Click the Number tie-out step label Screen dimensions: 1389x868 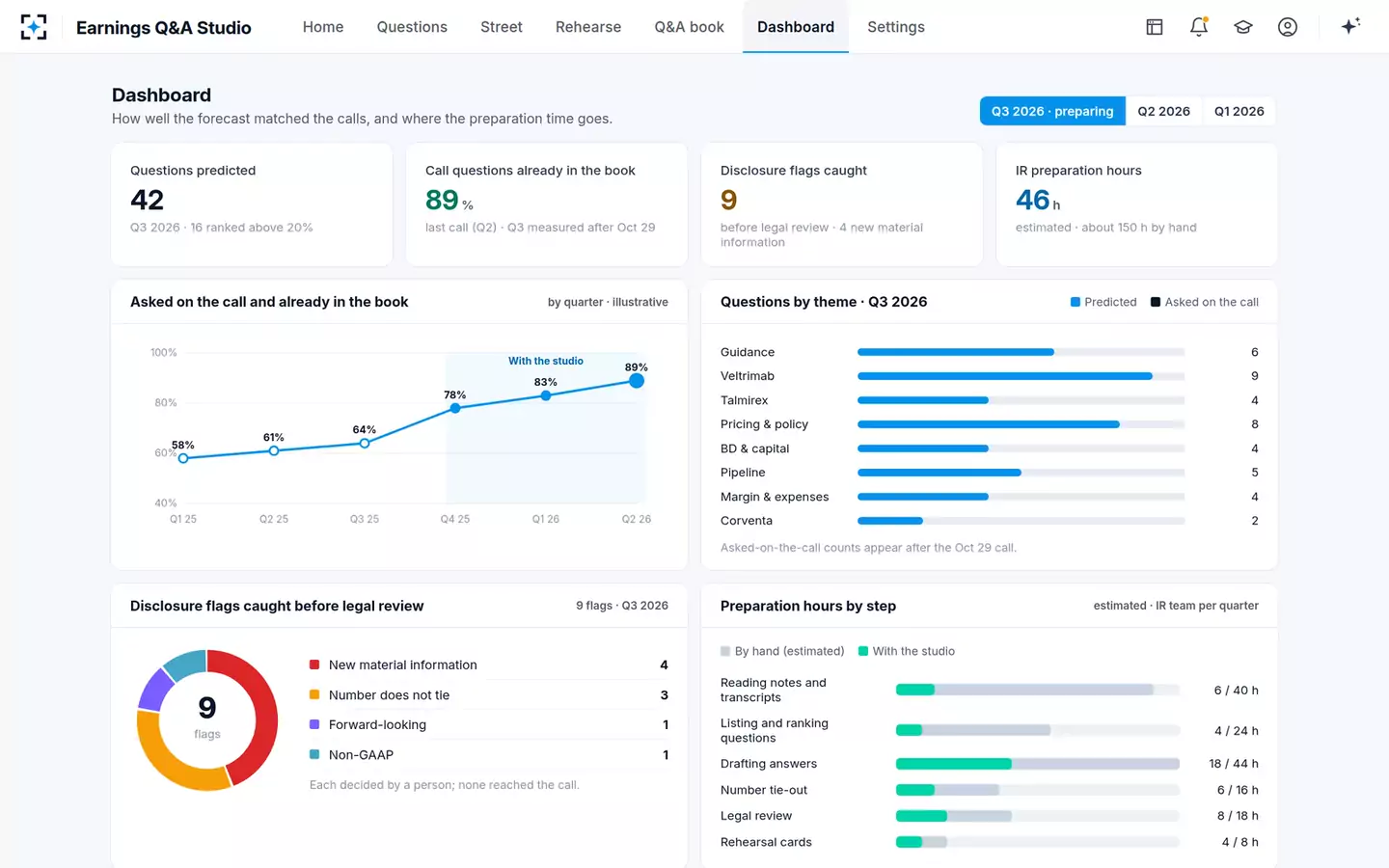pyautogui.click(x=764, y=790)
